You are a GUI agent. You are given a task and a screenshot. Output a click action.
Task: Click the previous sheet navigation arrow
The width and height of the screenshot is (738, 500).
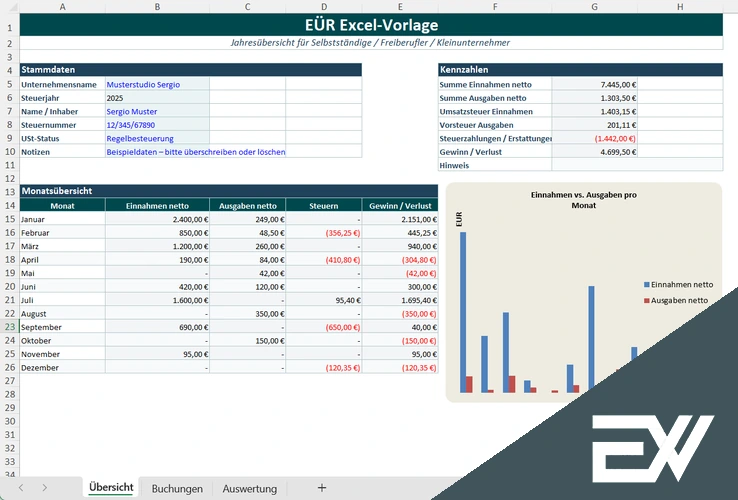(x=19, y=488)
